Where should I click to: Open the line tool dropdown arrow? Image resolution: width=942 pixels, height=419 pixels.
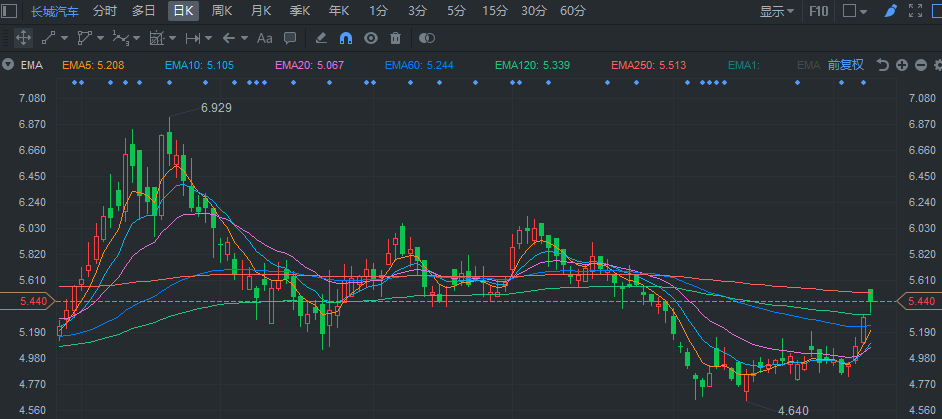point(64,38)
